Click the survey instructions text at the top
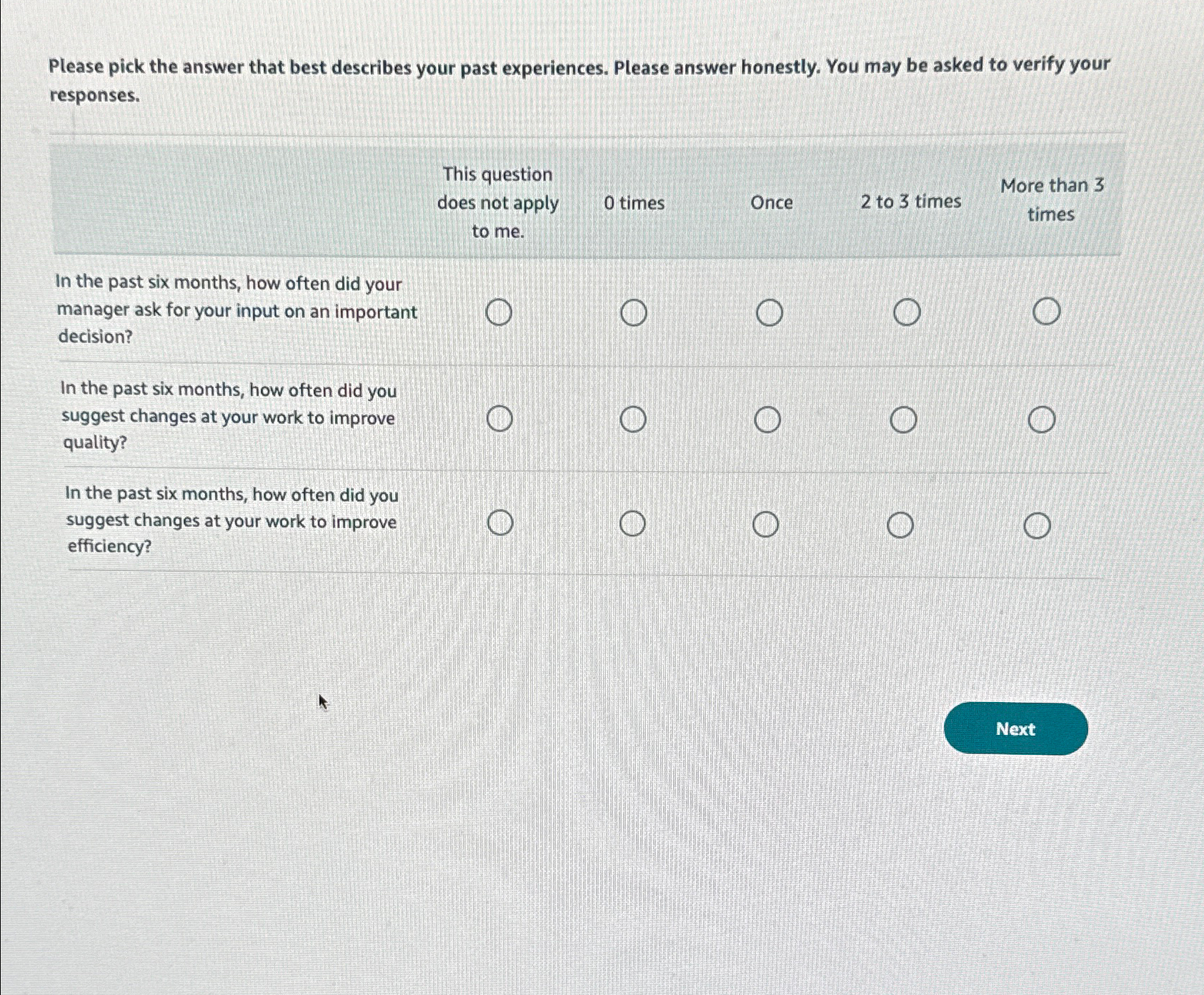 point(577,79)
